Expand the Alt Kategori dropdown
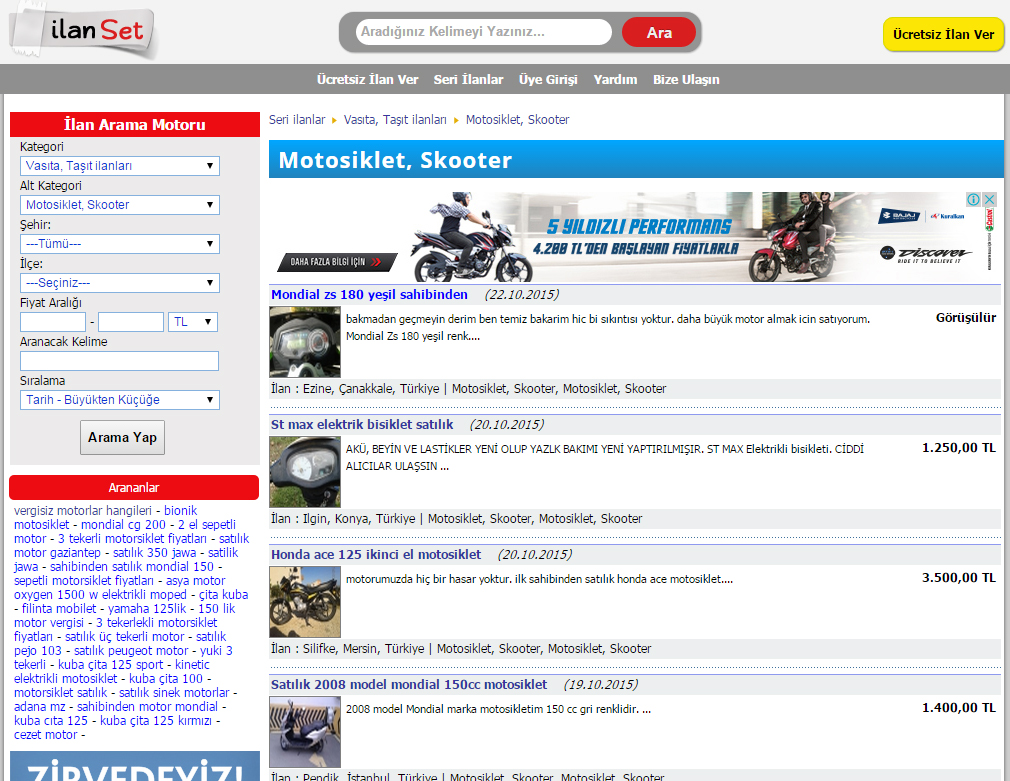Viewport: 1010px width, 781px height. tap(119, 205)
